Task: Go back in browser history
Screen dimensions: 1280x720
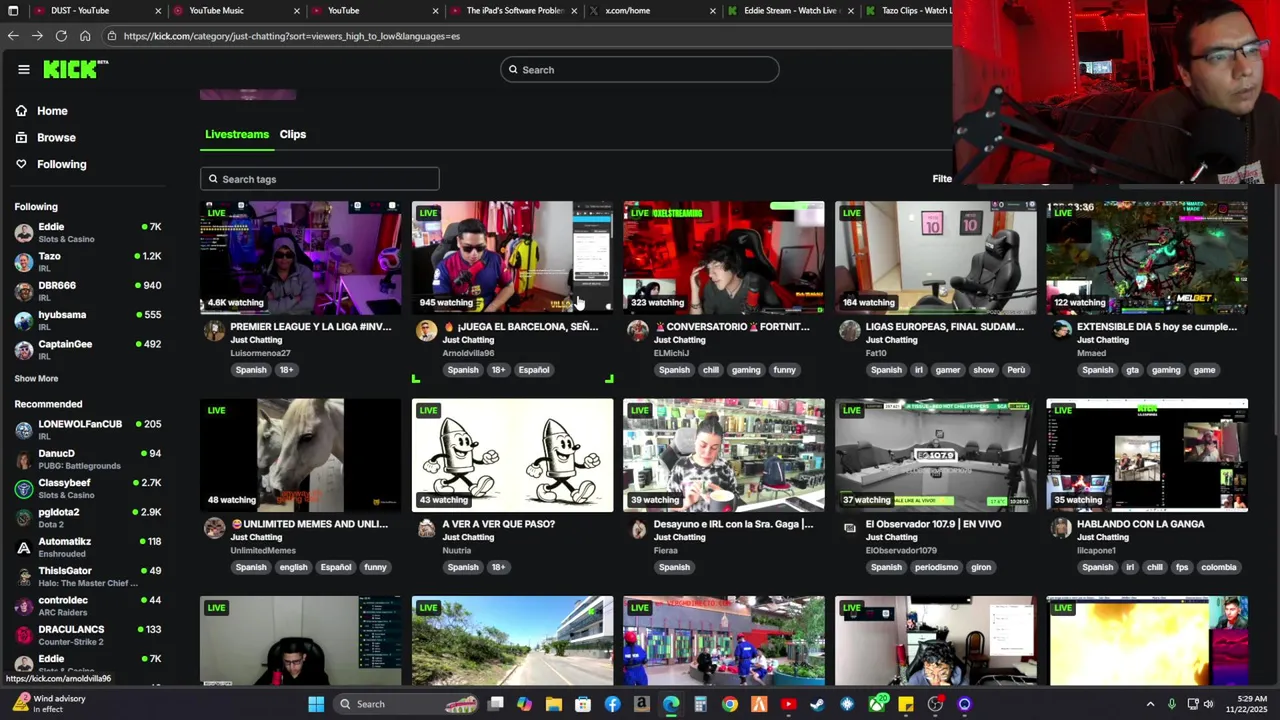Action: (13, 36)
